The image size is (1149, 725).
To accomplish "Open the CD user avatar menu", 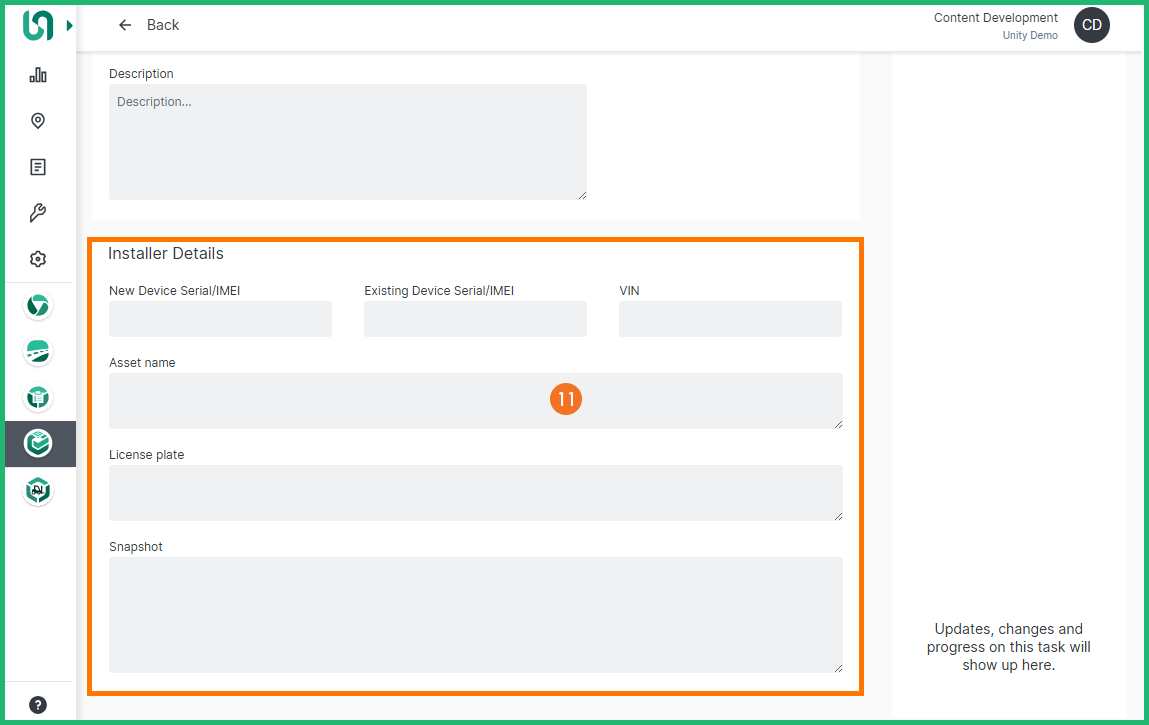I will 1091,26.
